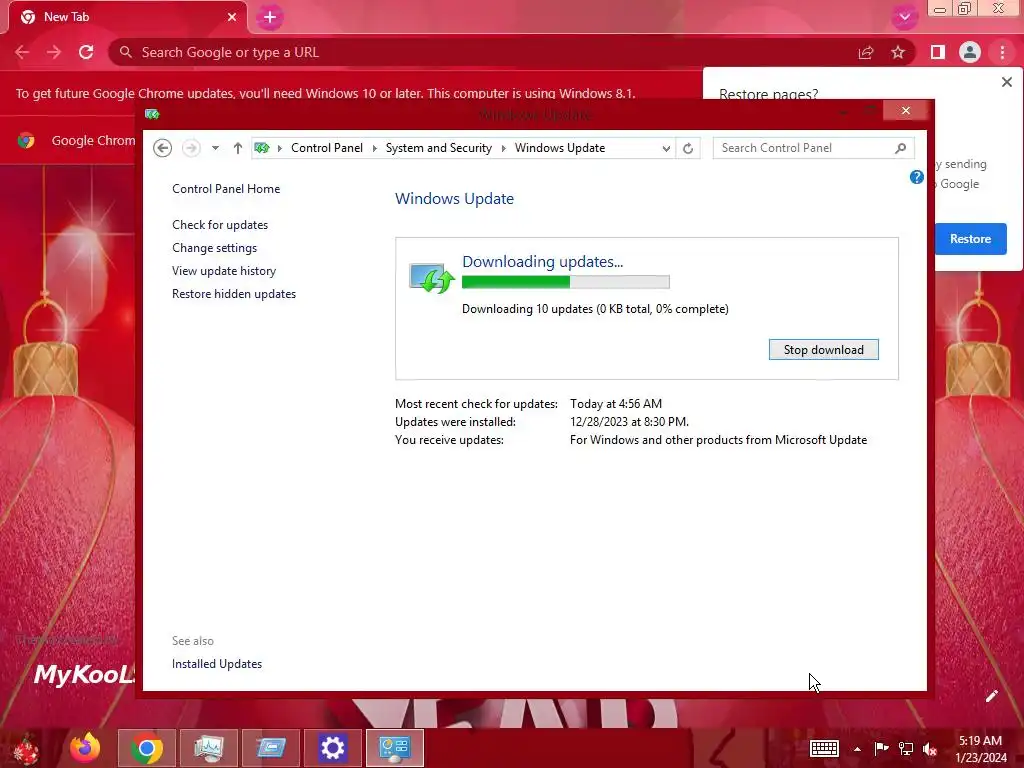Click the Forward arrow in Windows Update window
1024x768 pixels.
click(191, 148)
